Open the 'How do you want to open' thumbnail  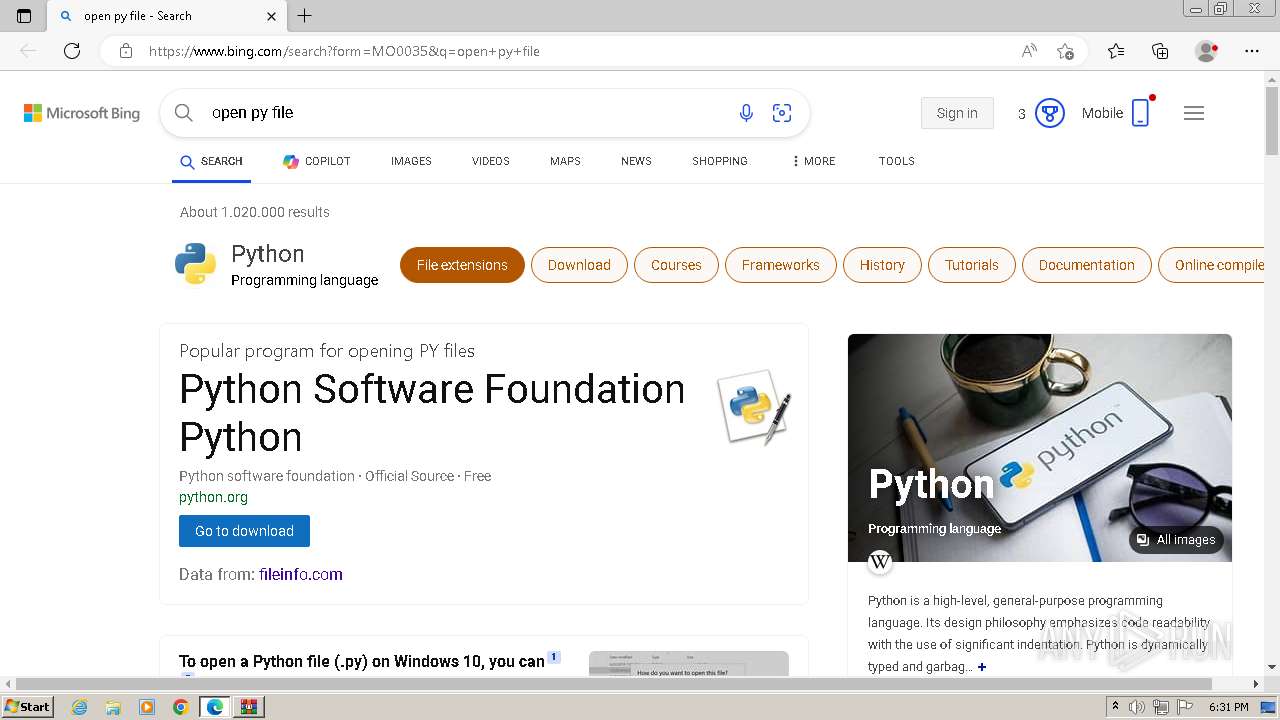688,664
